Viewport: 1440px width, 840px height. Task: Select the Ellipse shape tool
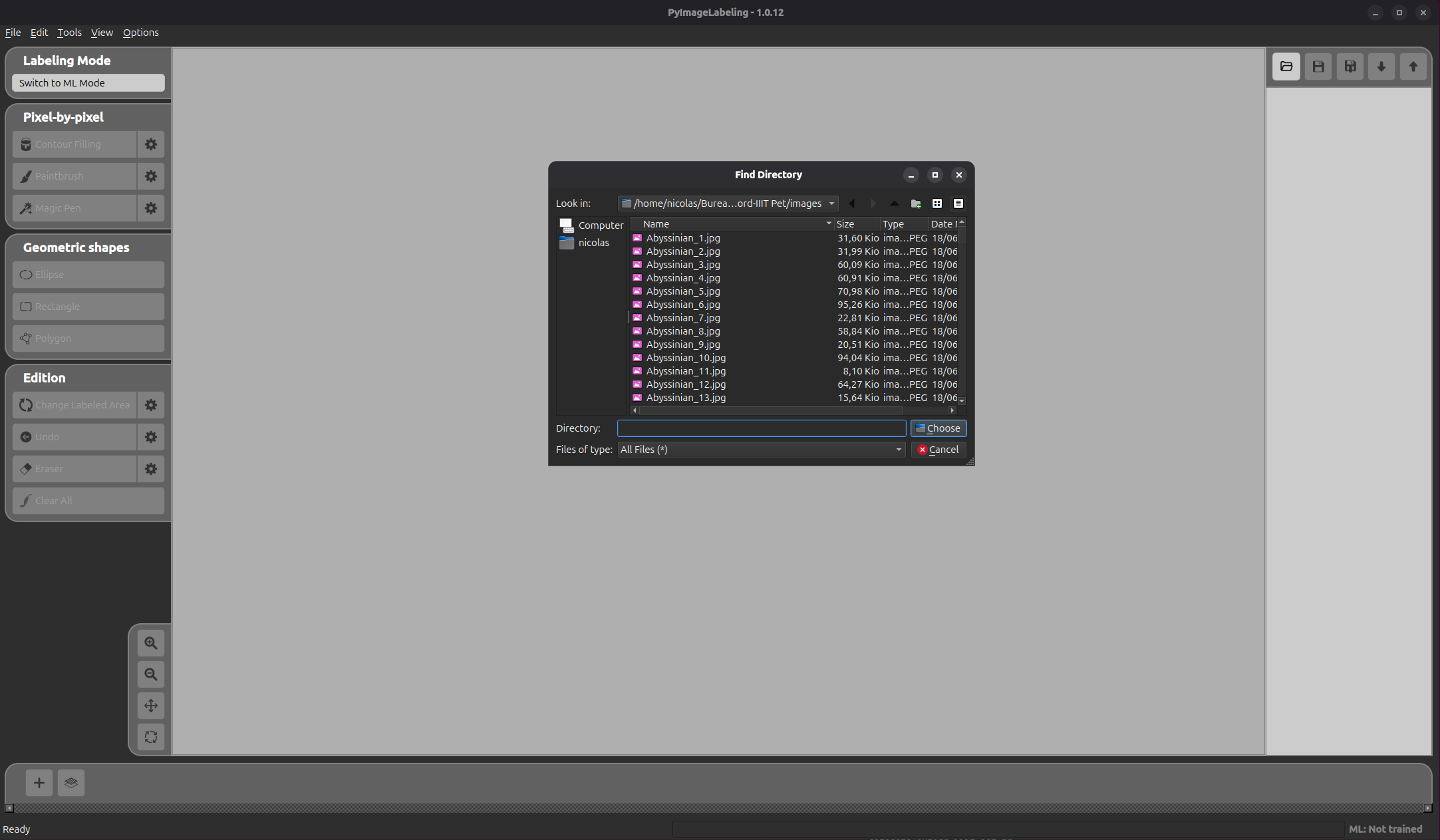pyautogui.click(x=88, y=275)
